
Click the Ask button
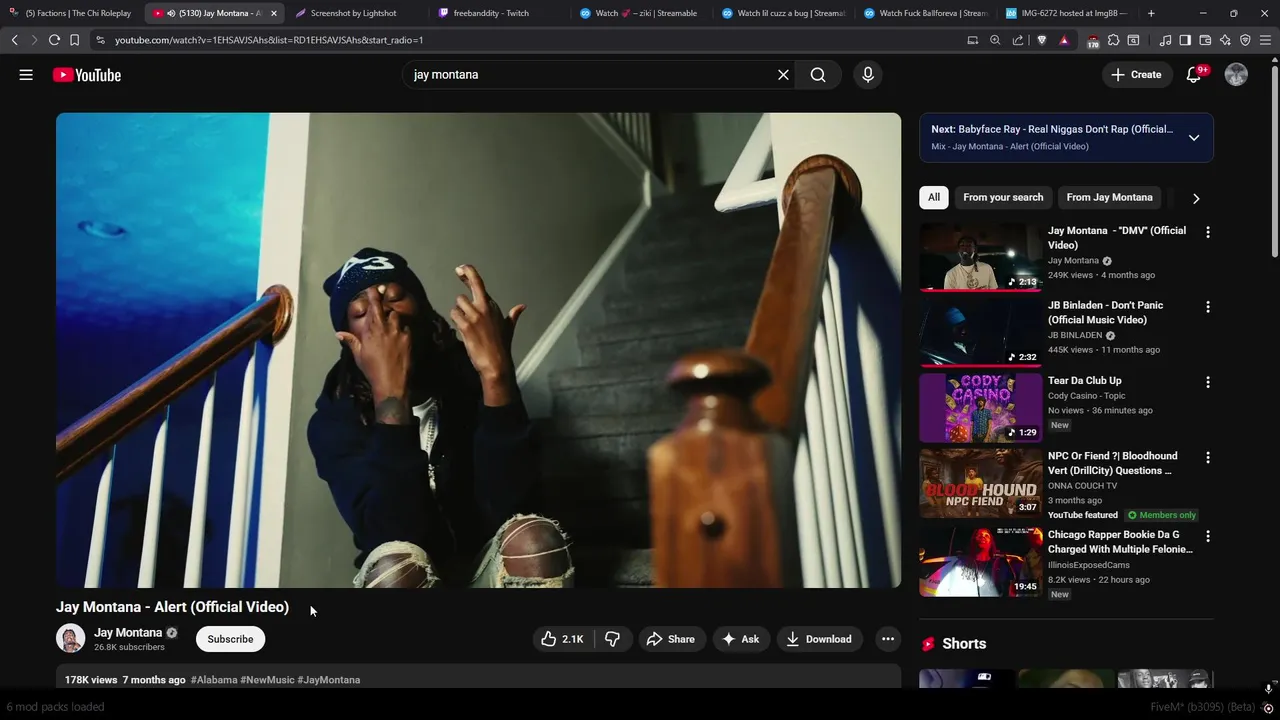741,639
